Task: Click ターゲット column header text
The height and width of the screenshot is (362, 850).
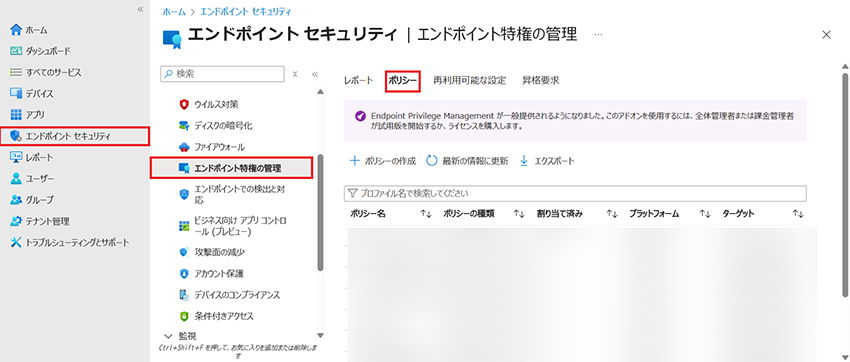Action: [x=738, y=214]
